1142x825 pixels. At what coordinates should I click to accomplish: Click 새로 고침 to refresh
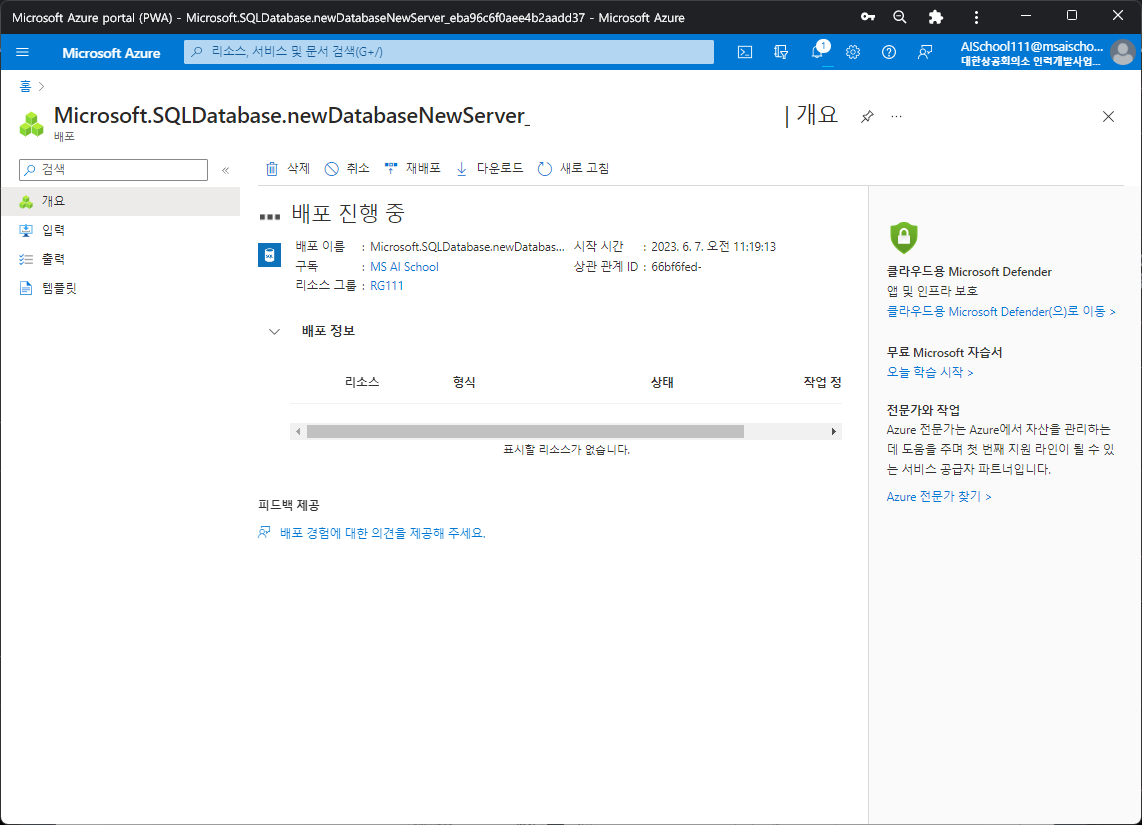pos(573,168)
